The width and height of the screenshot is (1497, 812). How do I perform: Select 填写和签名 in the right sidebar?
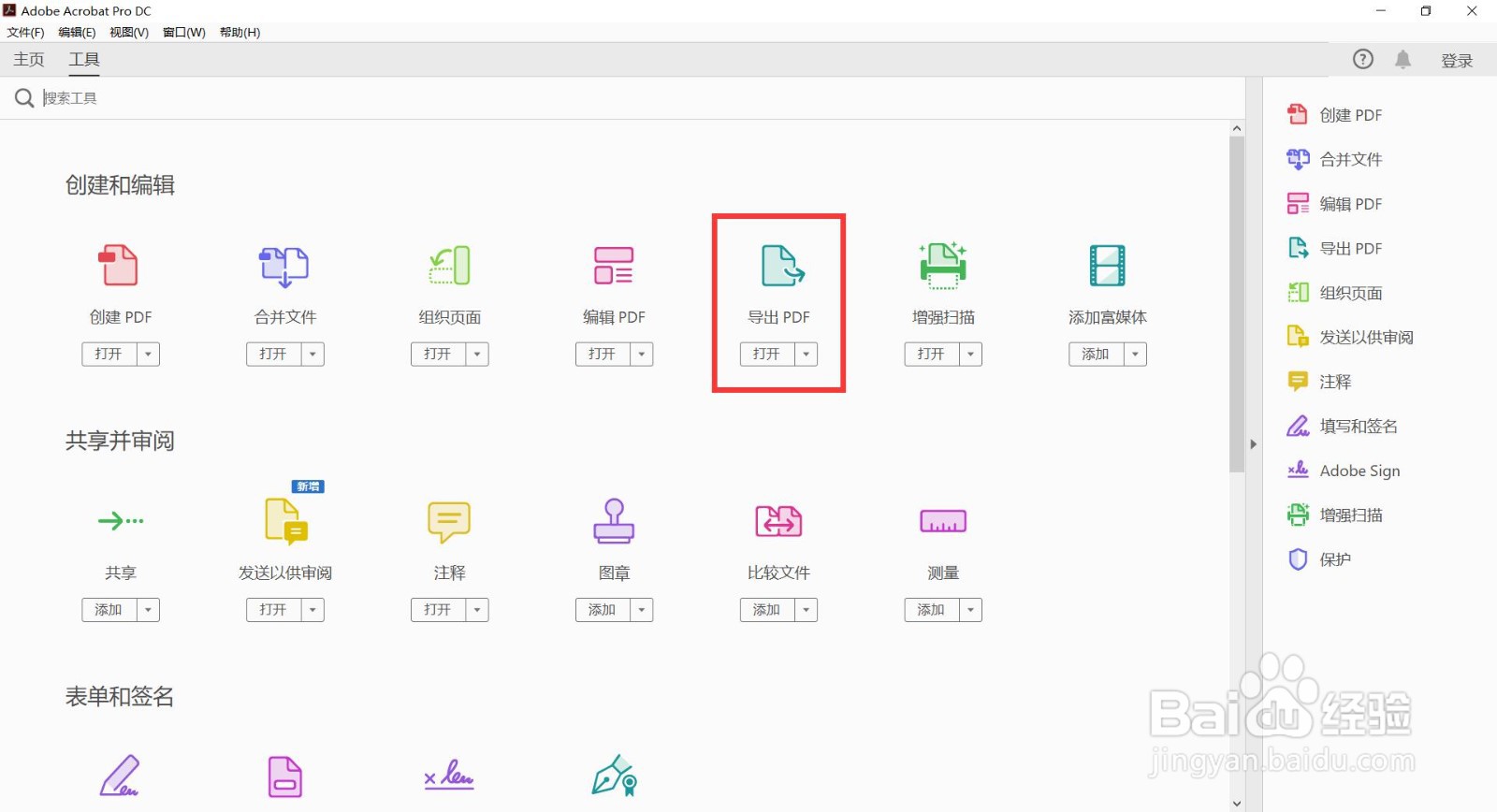click(x=1343, y=426)
